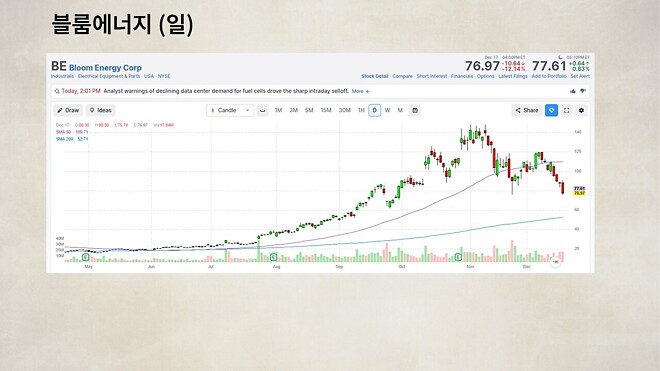This screenshot has height=371, width=660.
Task: Click the earnings E marker near Nov
Action: point(458,257)
